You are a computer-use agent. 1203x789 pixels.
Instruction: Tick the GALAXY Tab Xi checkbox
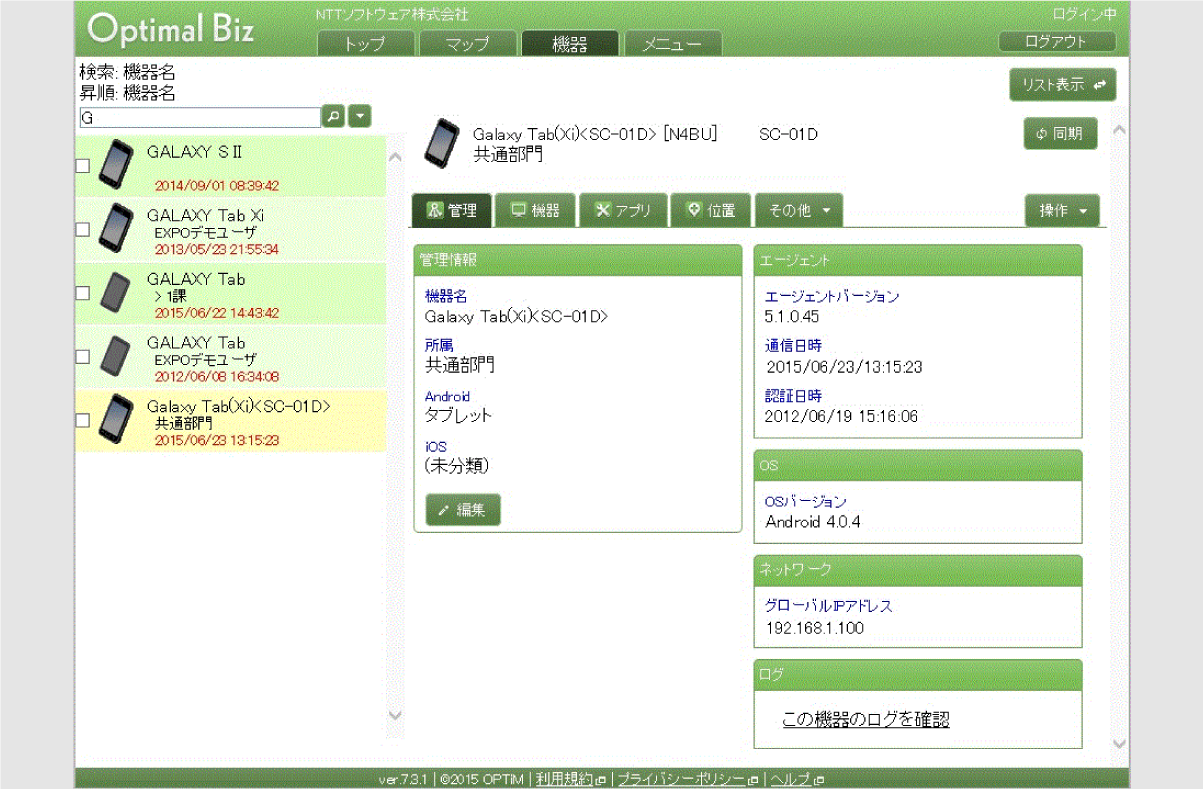click(83, 230)
